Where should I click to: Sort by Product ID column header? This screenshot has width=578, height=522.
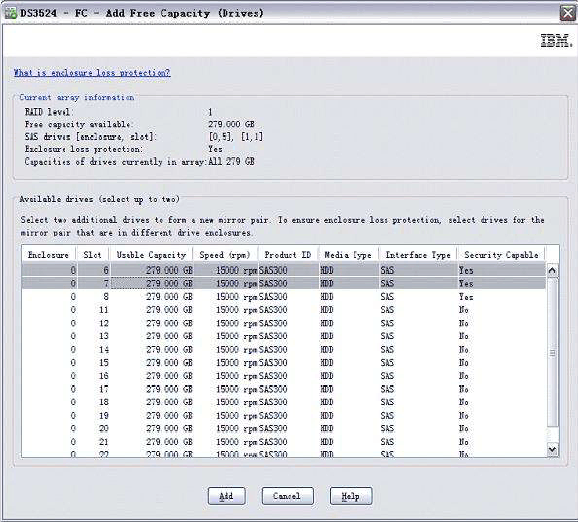point(288,255)
